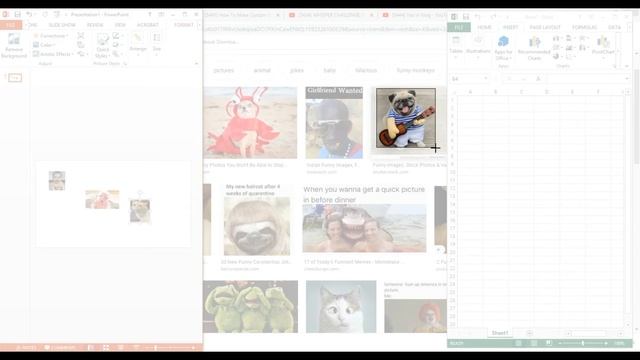This screenshot has width=640, height=360.
Task: Open the 'Girlfriend Wanted' image result
Action: (334, 122)
